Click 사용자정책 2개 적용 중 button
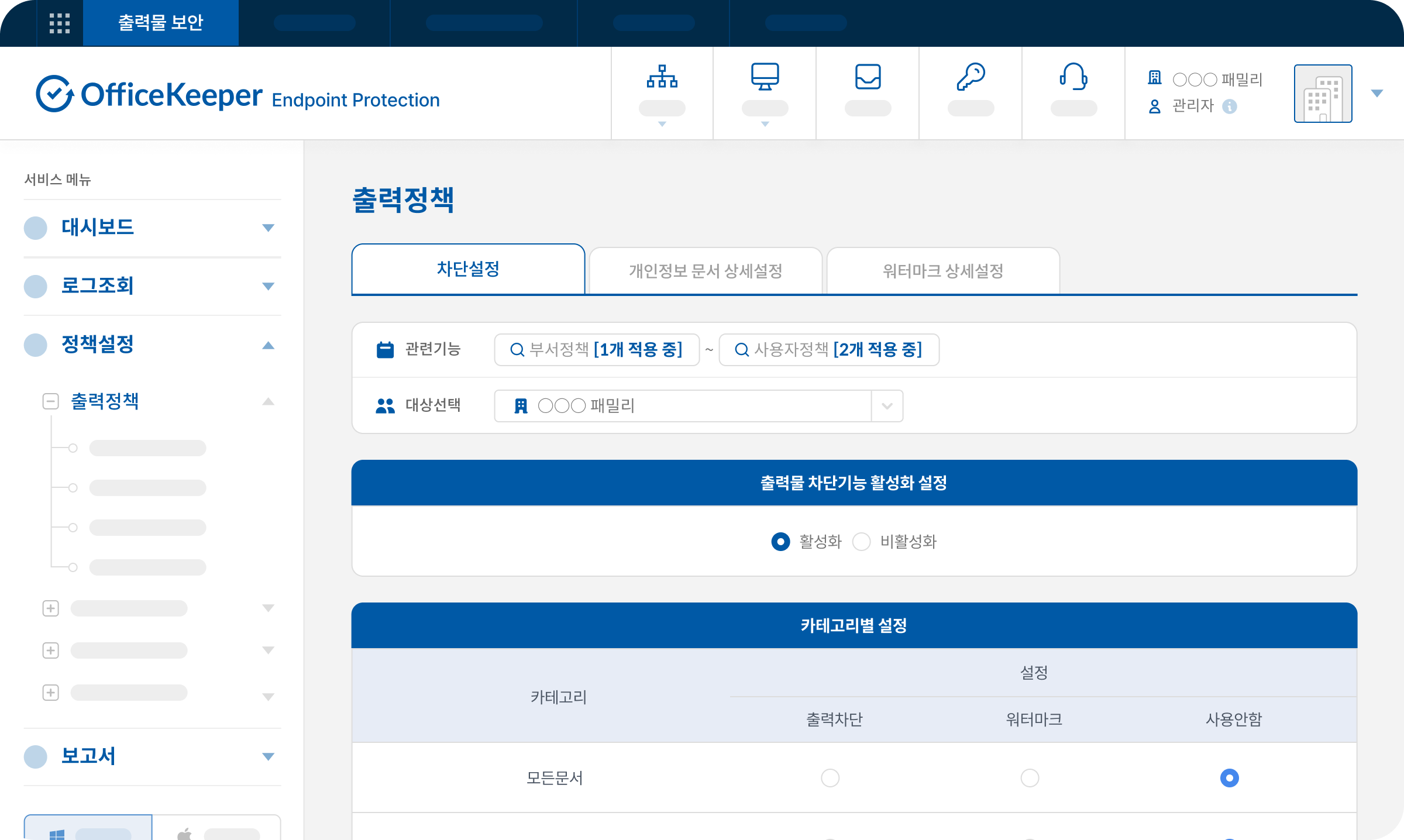Image resolution: width=1404 pixels, height=840 pixels. (x=829, y=350)
